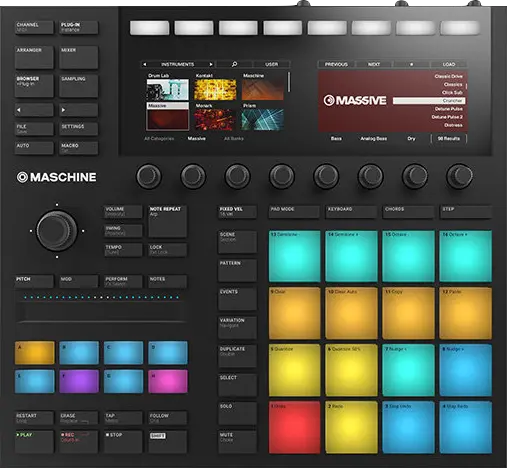The width and height of the screenshot is (507, 468).
Task: Click the left page arrow button under Browser
Action: point(34,110)
